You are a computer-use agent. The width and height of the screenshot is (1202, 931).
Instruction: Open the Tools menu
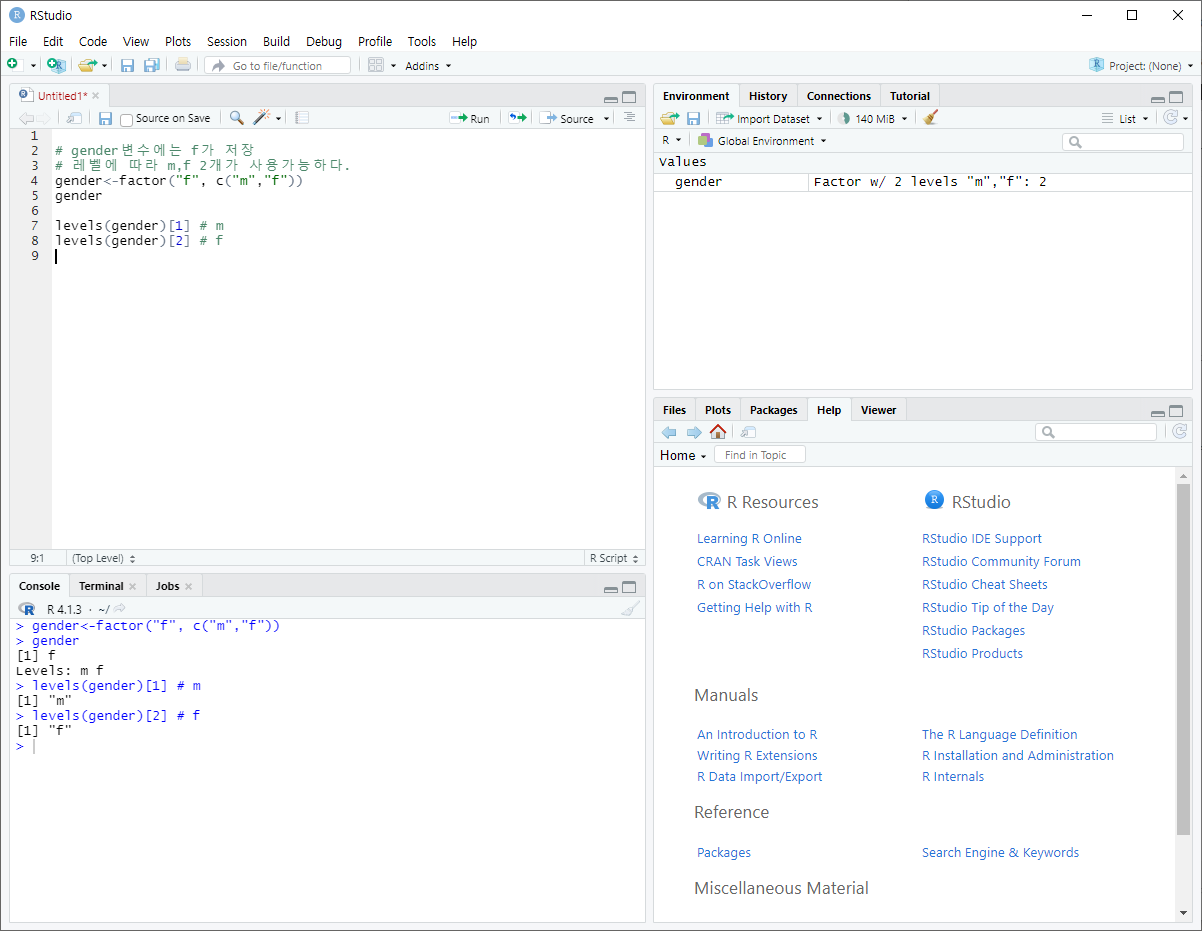click(x=422, y=41)
